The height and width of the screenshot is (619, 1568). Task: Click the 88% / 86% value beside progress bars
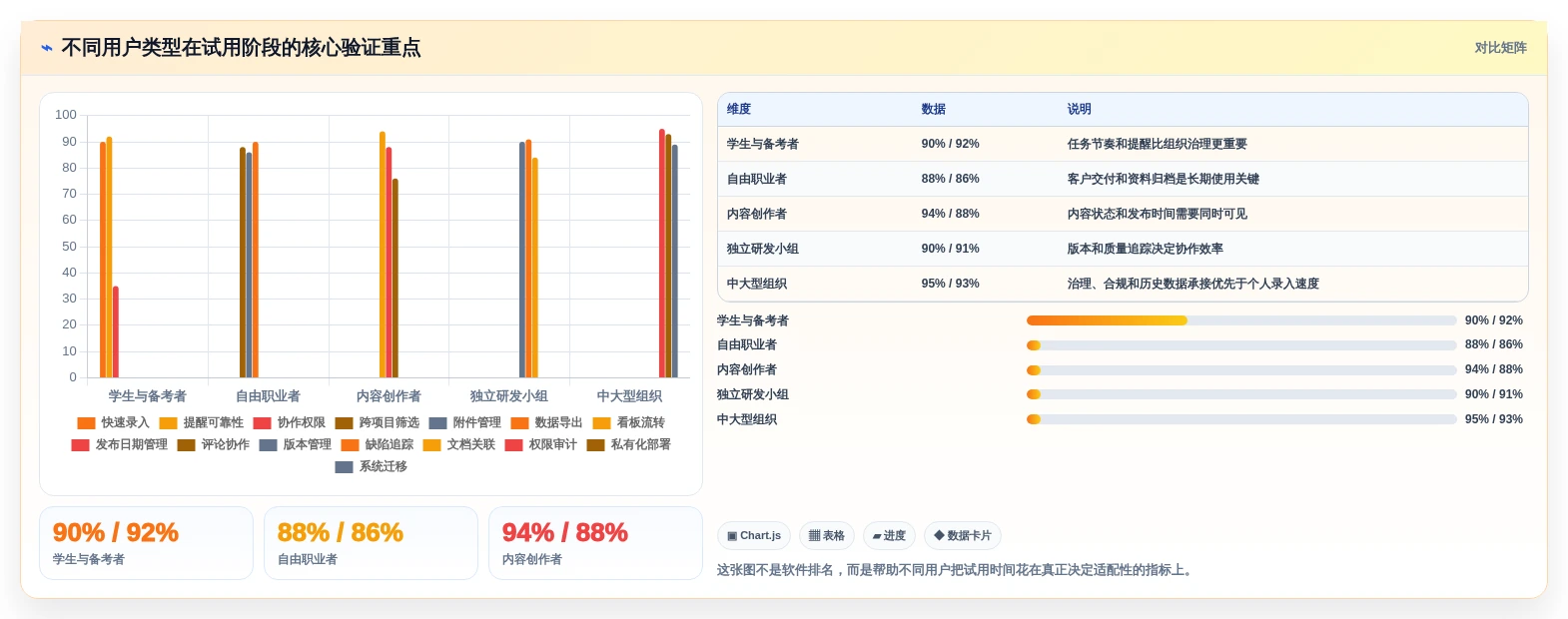pos(1493,345)
